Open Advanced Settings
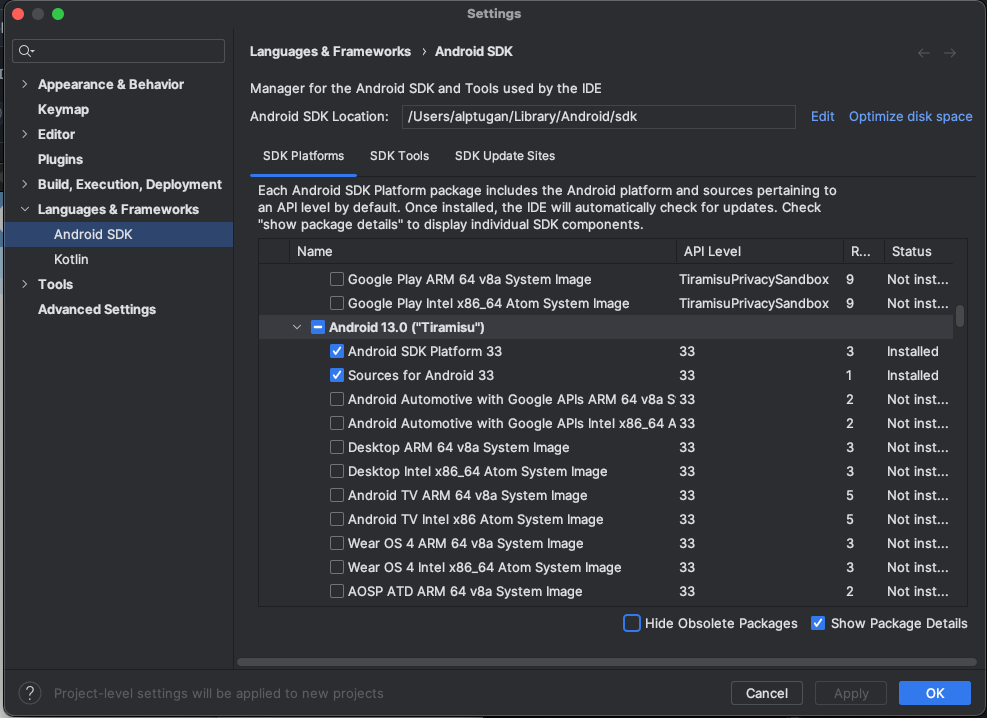The width and height of the screenshot is (987, 718). point(96,309)
